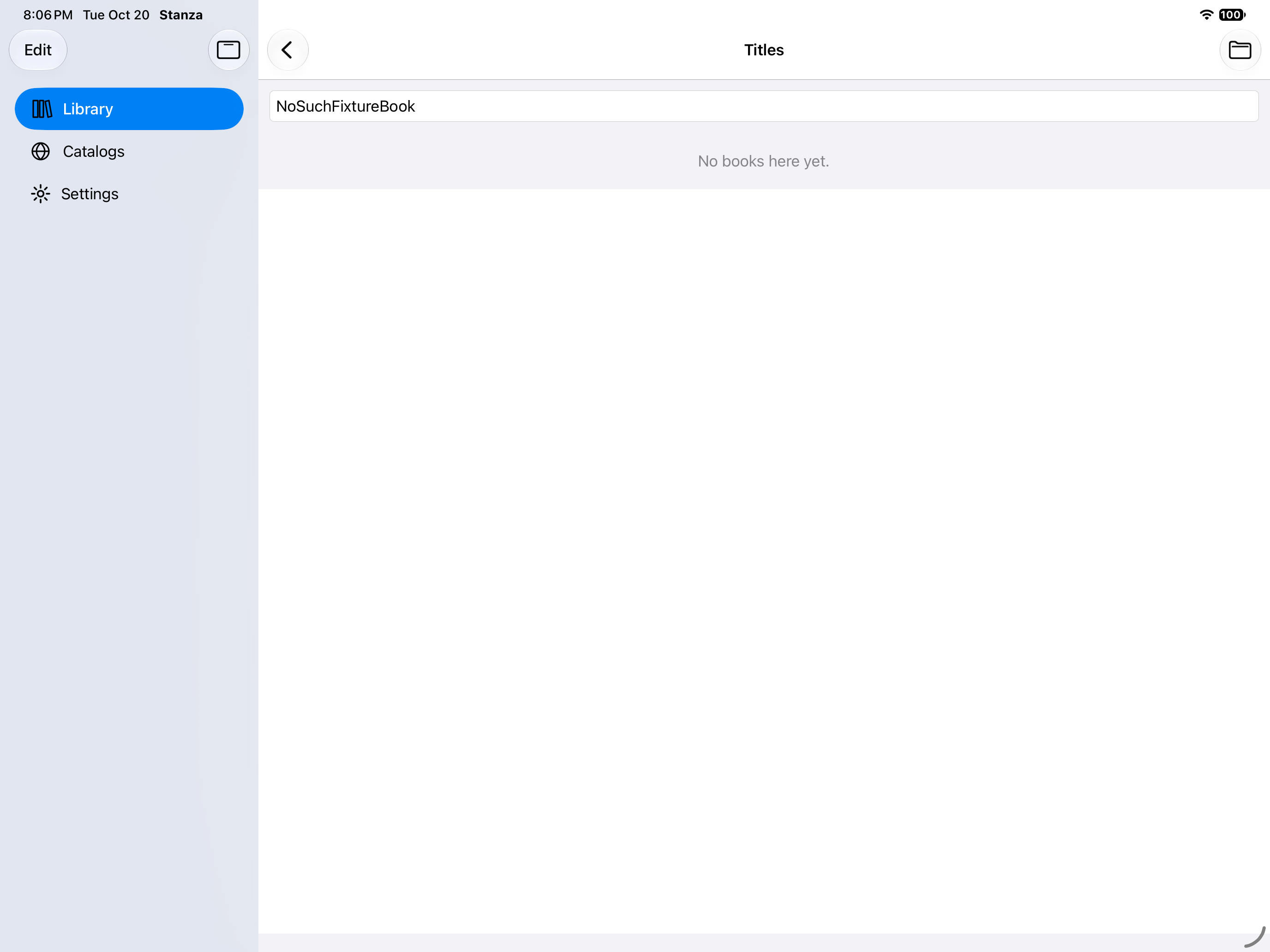Screen dimensions: 1270x952
Task: Tap the Titles header text
Action: pyautogui.click(x=764, y=50)
